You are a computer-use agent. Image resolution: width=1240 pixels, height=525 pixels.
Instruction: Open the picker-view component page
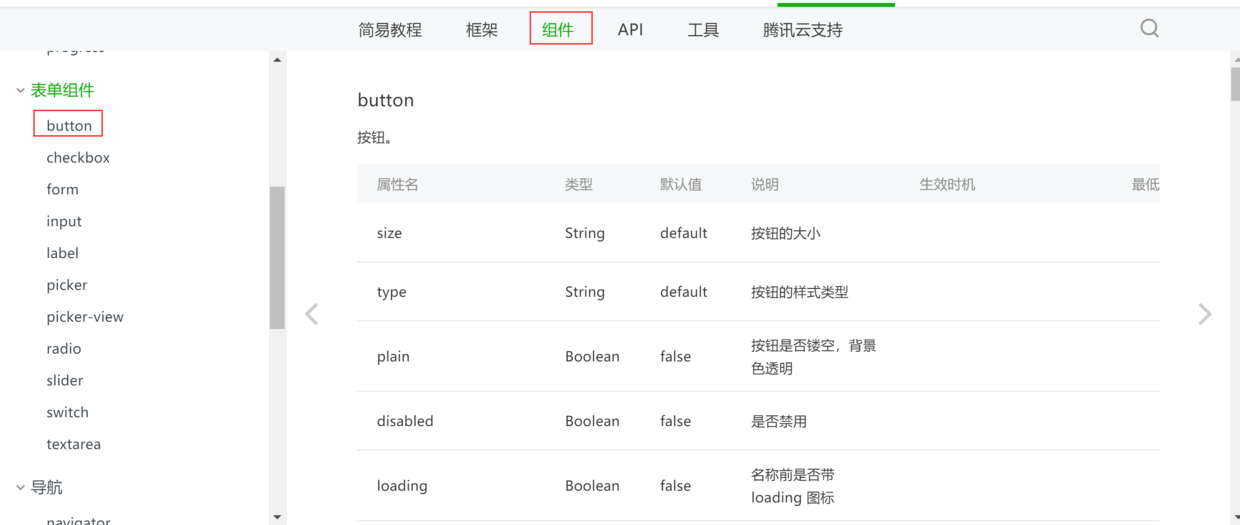click(85, 317)
